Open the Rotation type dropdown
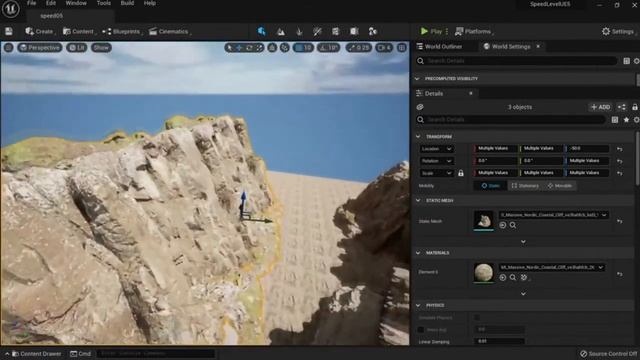This screenshot has height=360, width=640. click(437, 161)
